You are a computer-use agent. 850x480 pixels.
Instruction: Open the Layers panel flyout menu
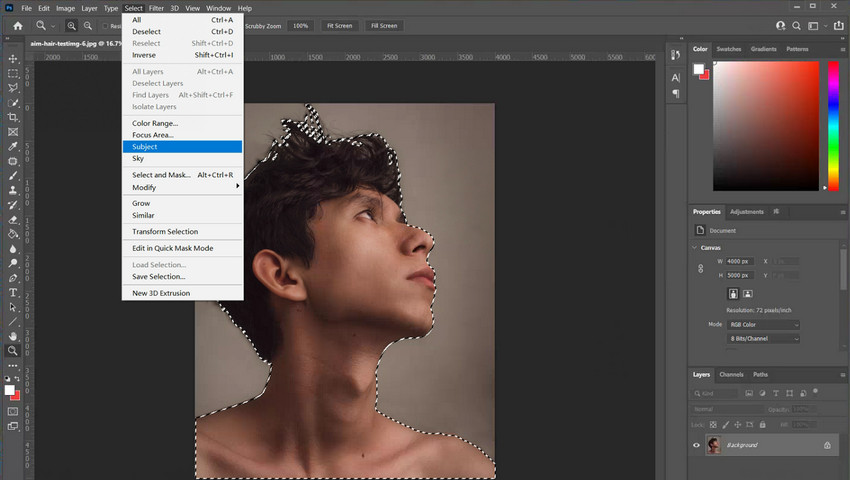pos(842,375)
